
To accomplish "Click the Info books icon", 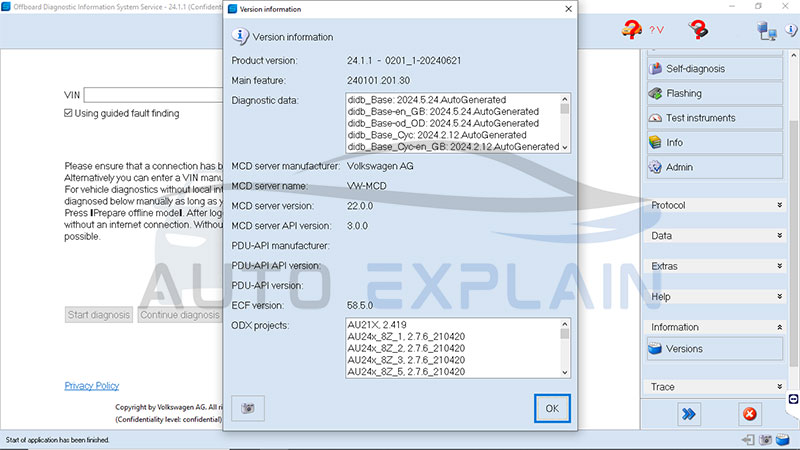I will click(655, 142).
